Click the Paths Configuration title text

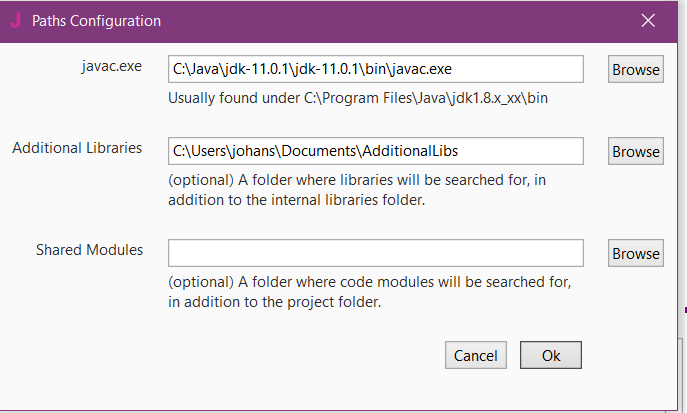coord(96,21)
